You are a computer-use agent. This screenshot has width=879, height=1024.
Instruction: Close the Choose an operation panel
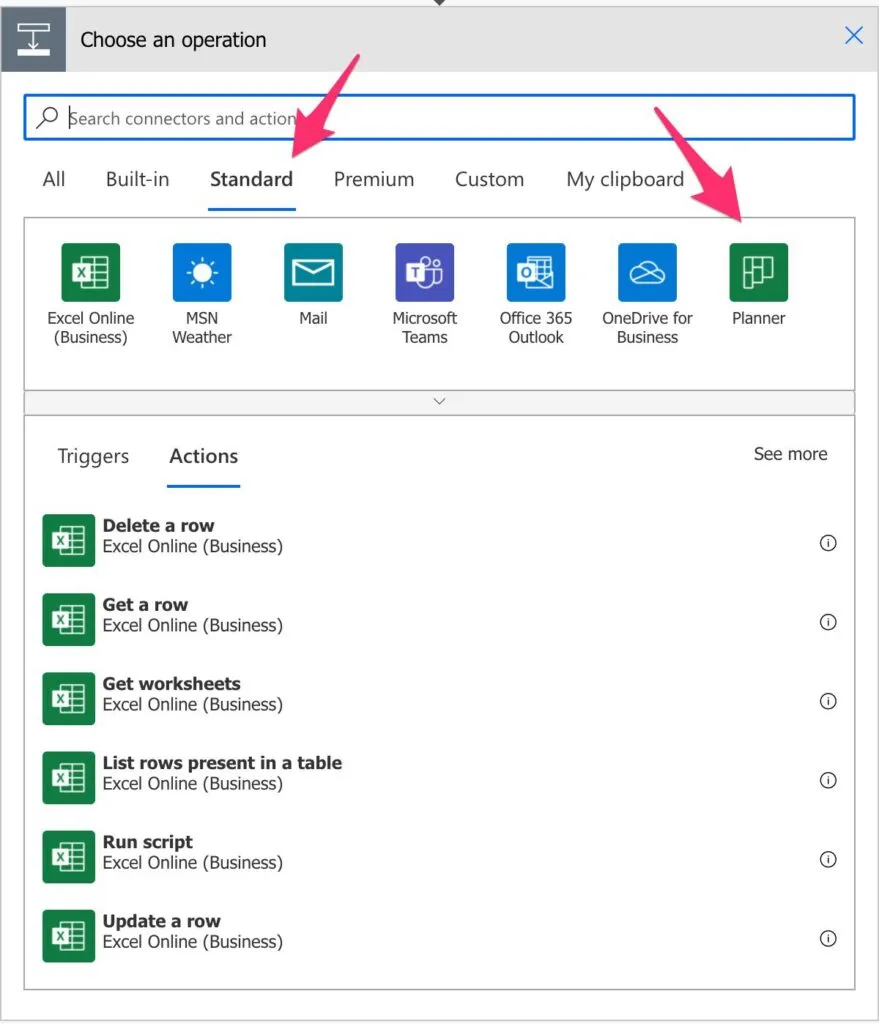click(853, 36)
